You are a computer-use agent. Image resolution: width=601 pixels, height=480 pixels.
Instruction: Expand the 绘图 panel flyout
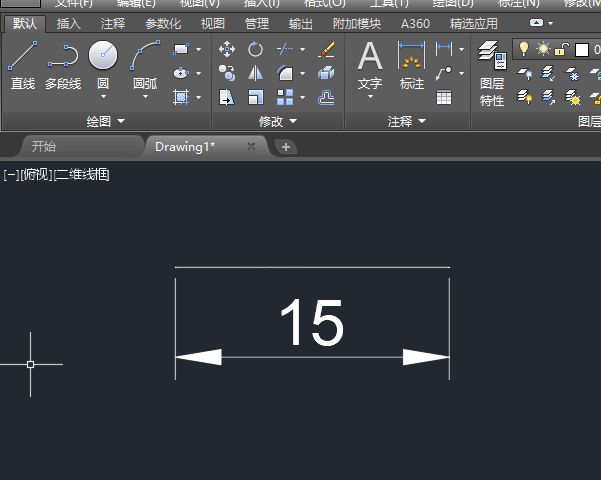click(122, 121)
